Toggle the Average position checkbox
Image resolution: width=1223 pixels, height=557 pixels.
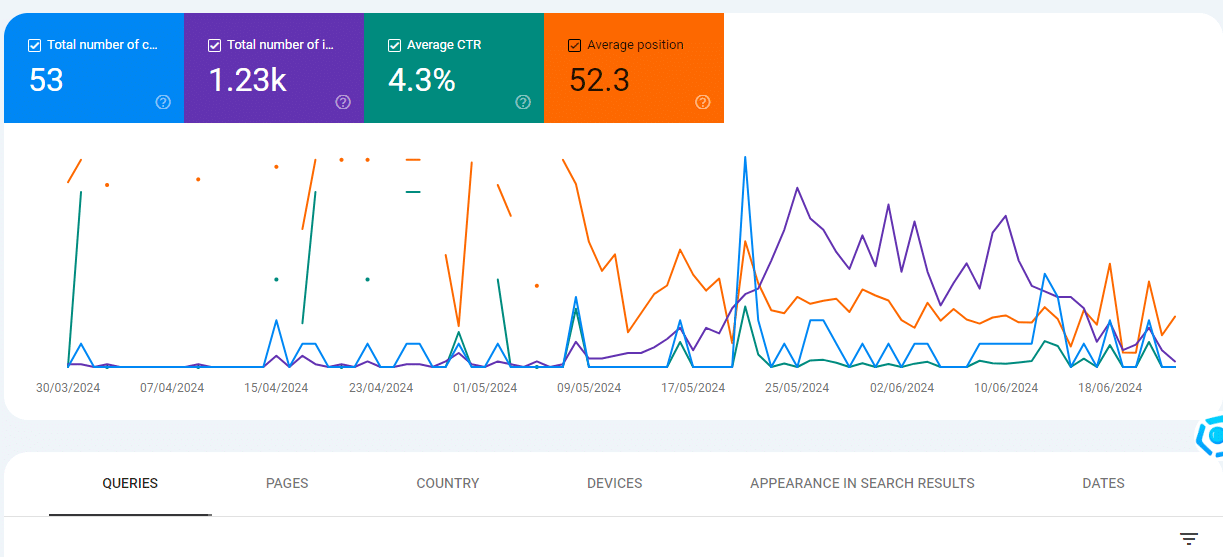pos(574,45)
